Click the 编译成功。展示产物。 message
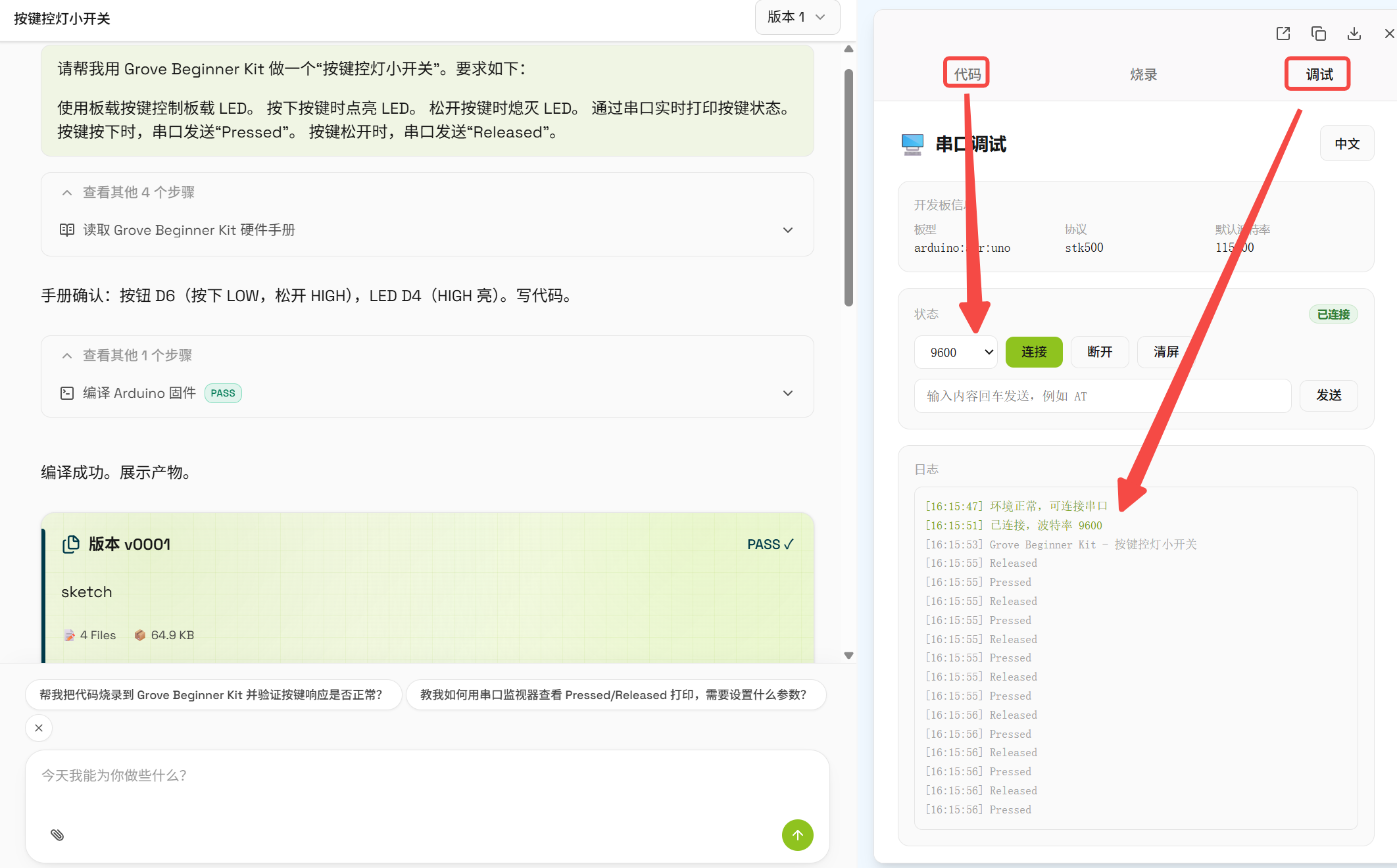The image size is (1397, 868). point(116,472)
